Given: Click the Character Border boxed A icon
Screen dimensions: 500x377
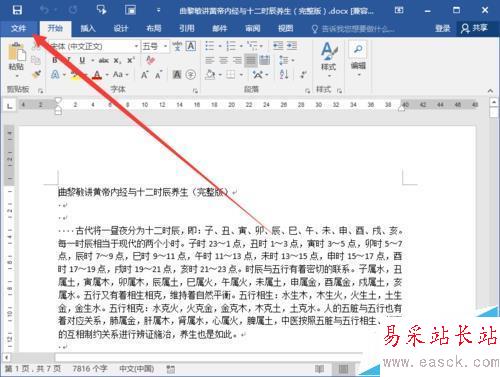Looking at the screenshot, I should coord(191,46).
